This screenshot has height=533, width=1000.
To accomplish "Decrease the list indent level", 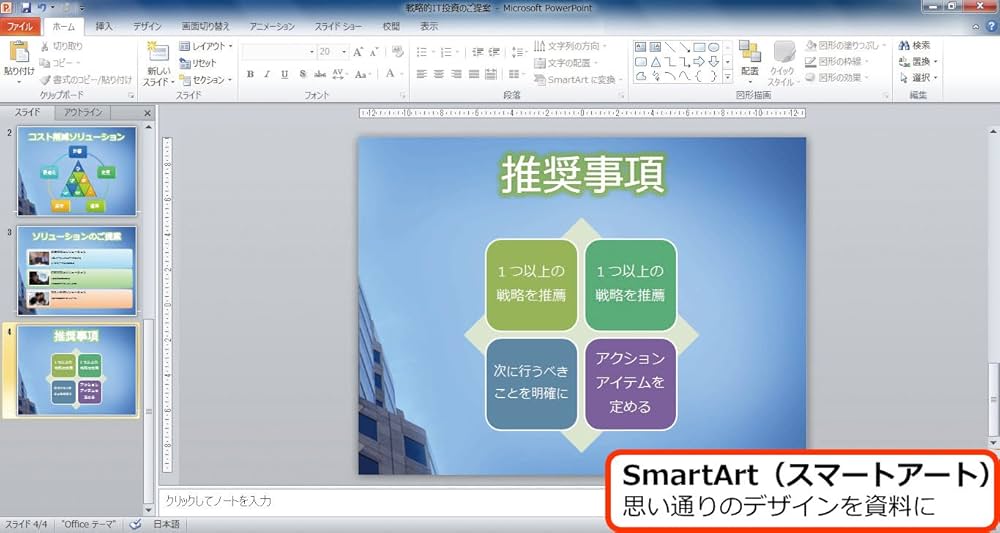I will (478, 52).
